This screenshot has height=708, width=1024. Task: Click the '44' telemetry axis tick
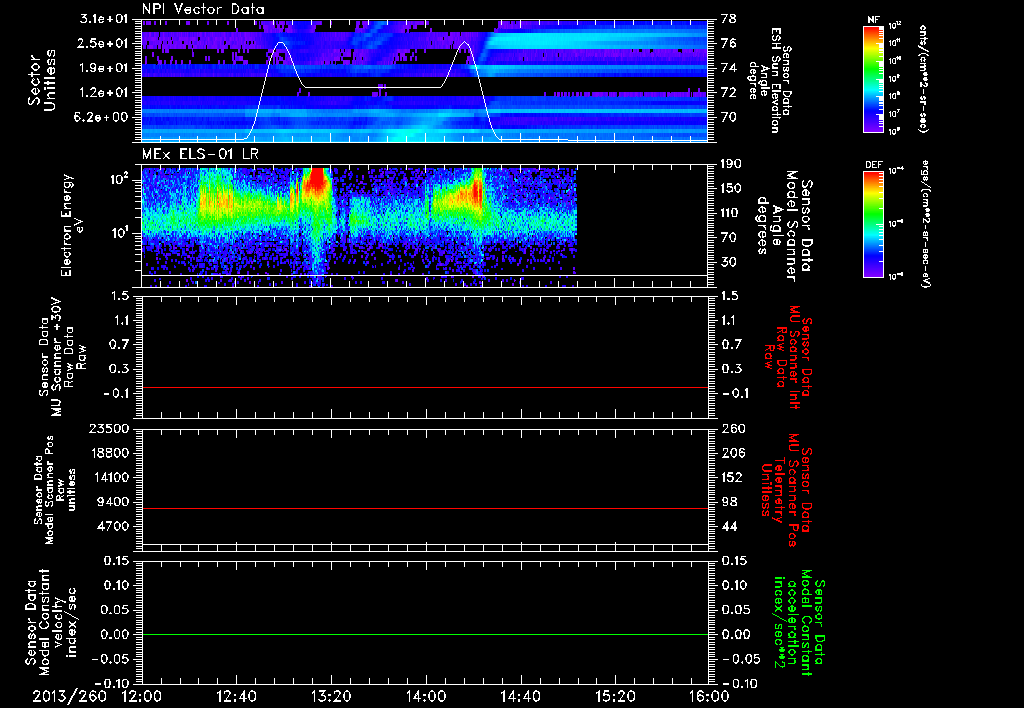729,526
